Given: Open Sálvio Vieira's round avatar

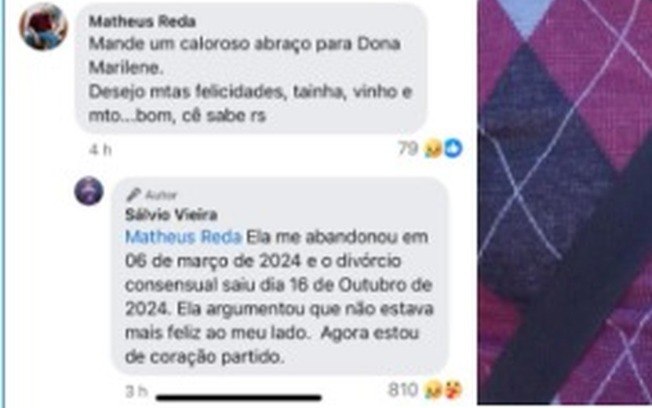Looking at the screenshot, I should (89, 191).
